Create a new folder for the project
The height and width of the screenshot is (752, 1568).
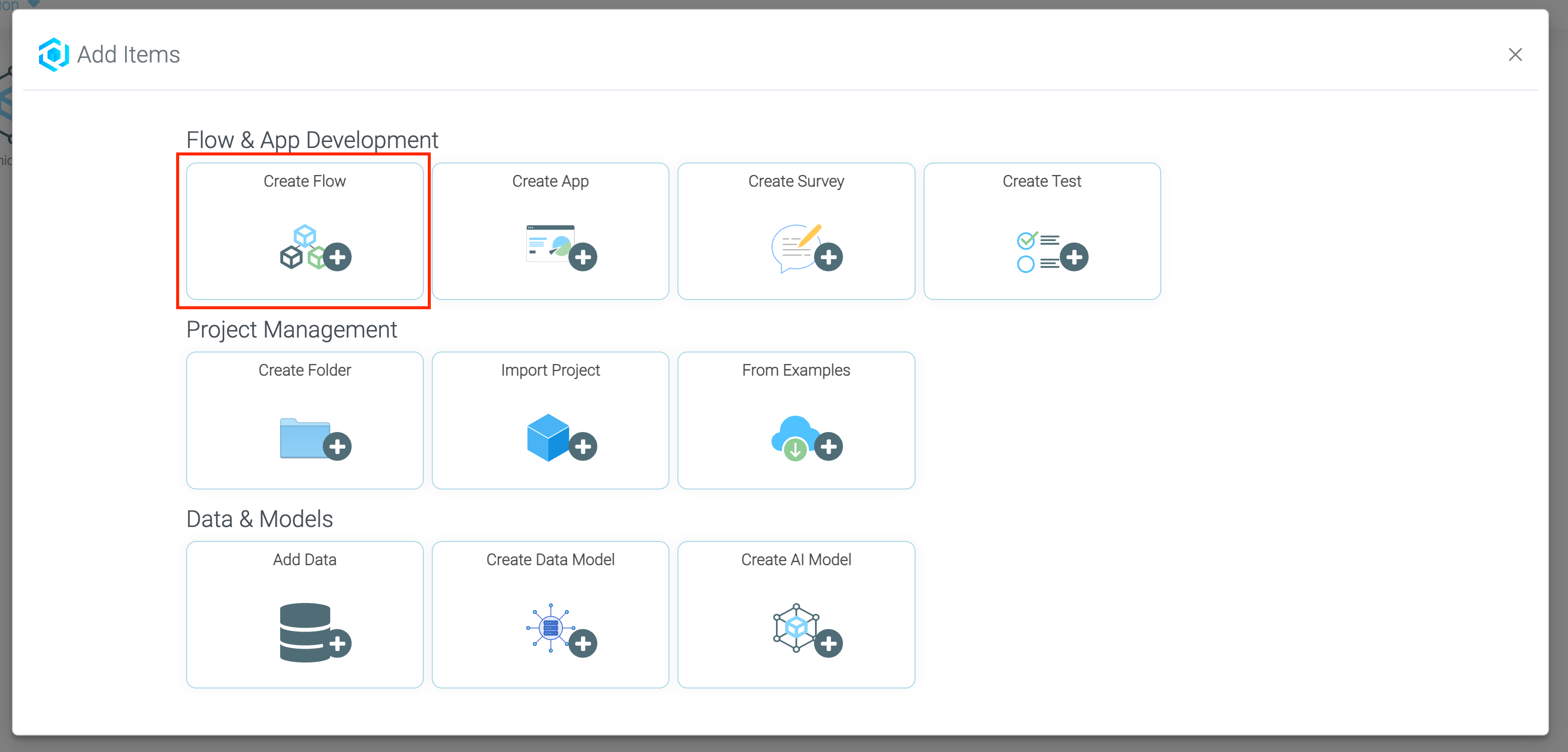pyautogui.click(x=304, y=421)
